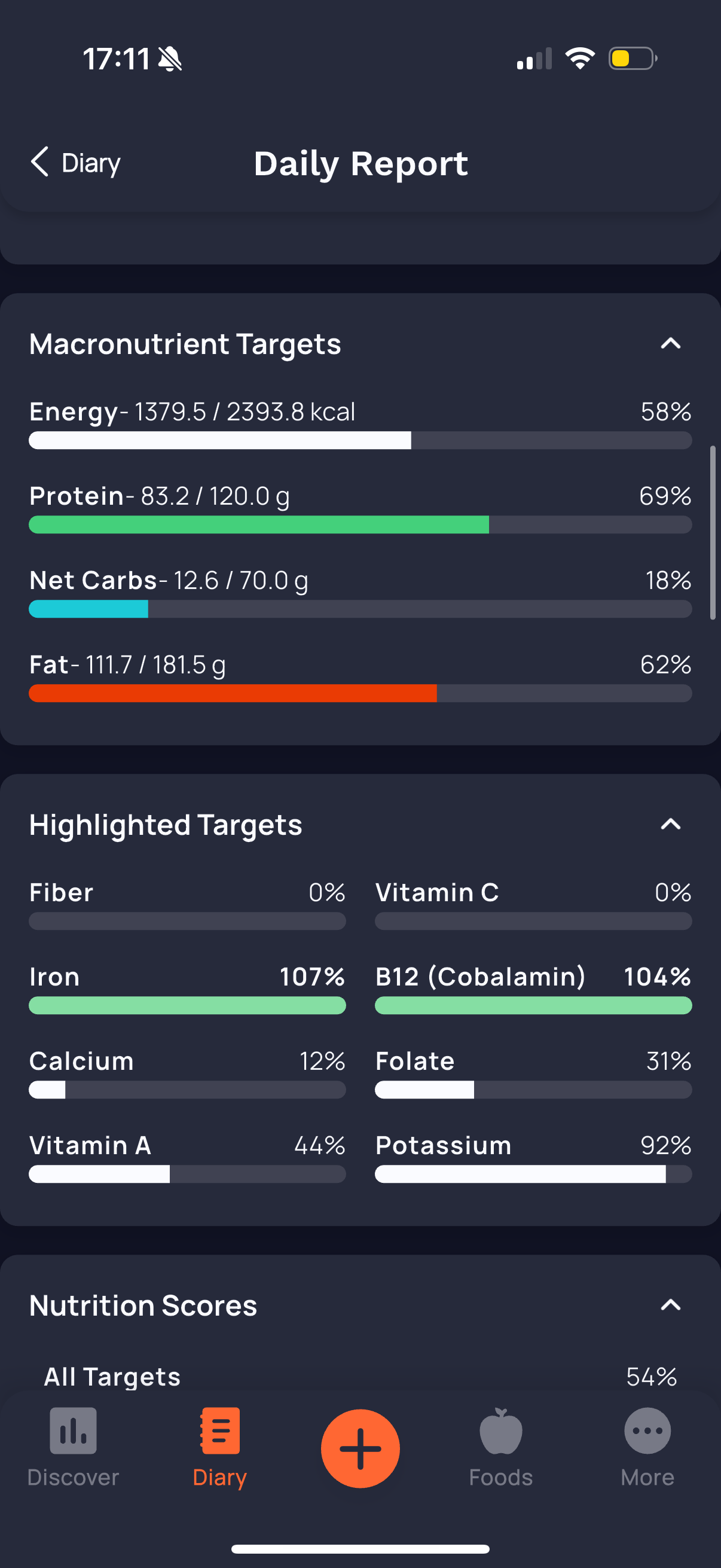721x1568 pixels.
Task: Open the Discover bar chart icon
Action: (73, 1430)
